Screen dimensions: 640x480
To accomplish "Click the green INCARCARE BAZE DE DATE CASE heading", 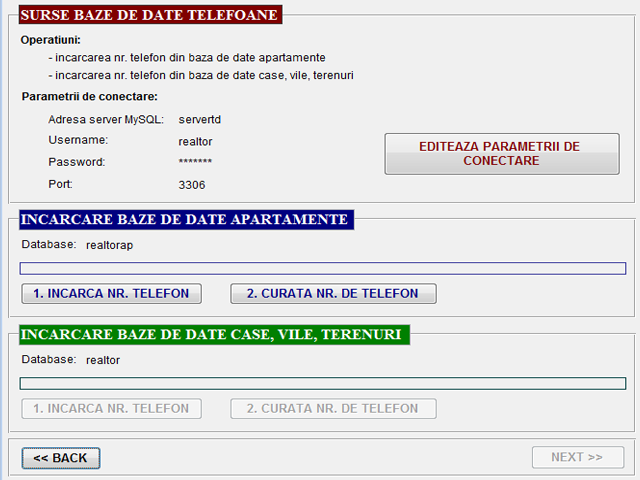I will click(212, 334).
